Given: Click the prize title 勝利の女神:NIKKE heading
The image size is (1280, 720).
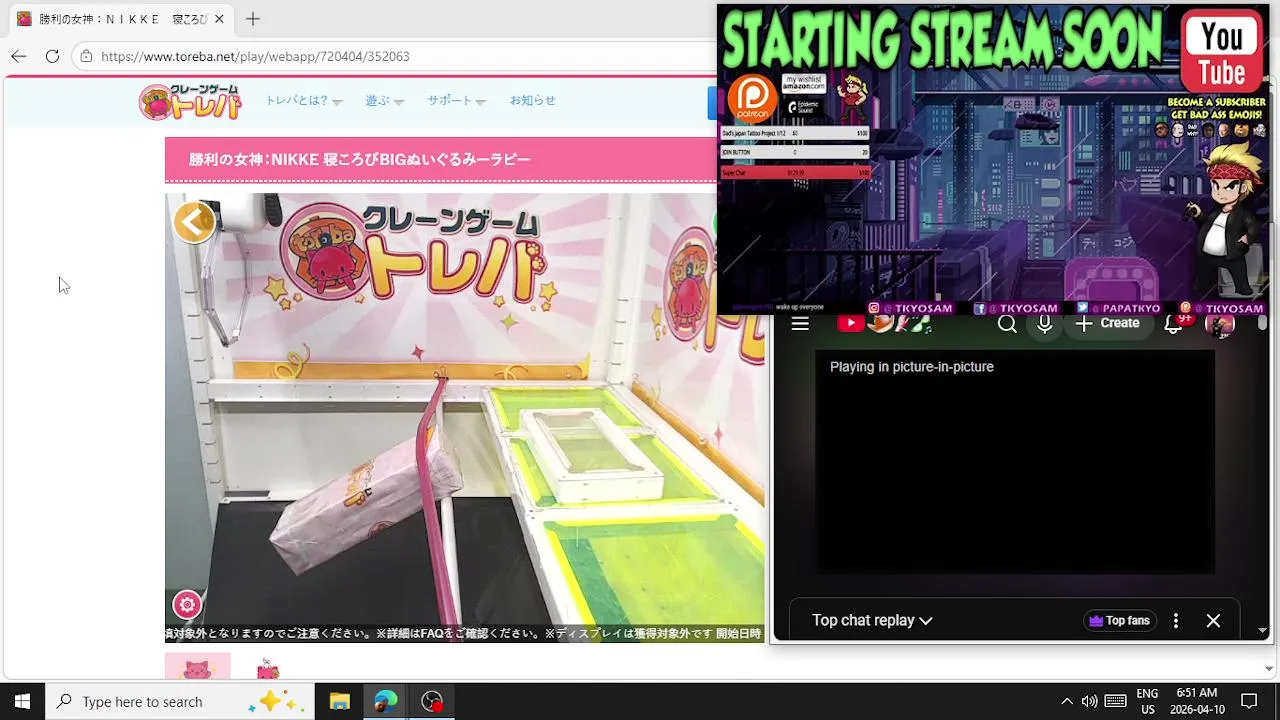Looking at the screenshot, I should 360,159.
